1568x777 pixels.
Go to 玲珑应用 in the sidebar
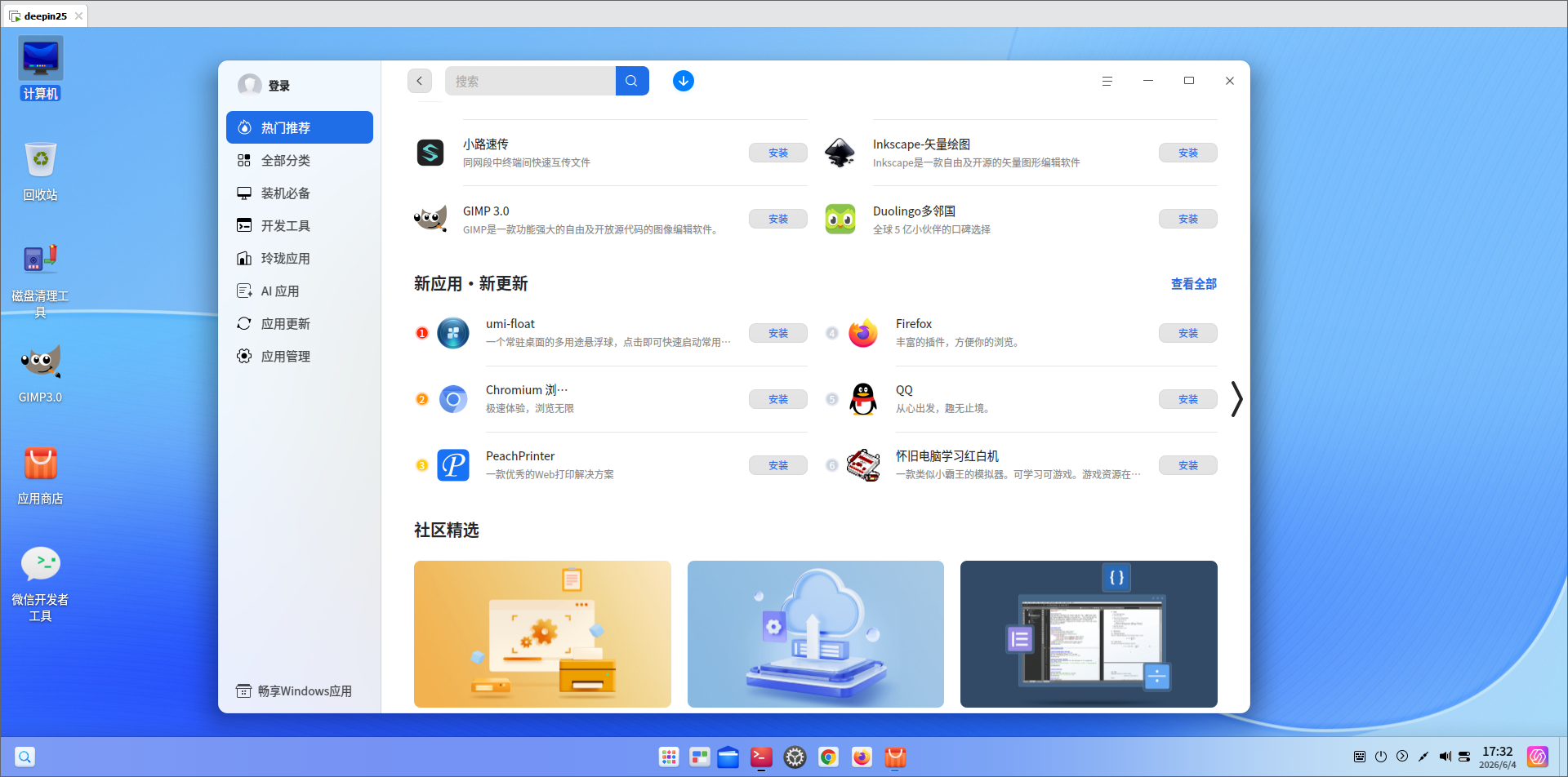coord(300,258)
